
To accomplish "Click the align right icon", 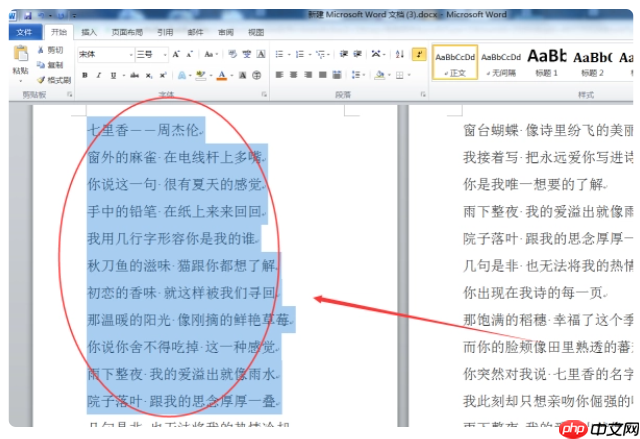I will click(308, 75).
